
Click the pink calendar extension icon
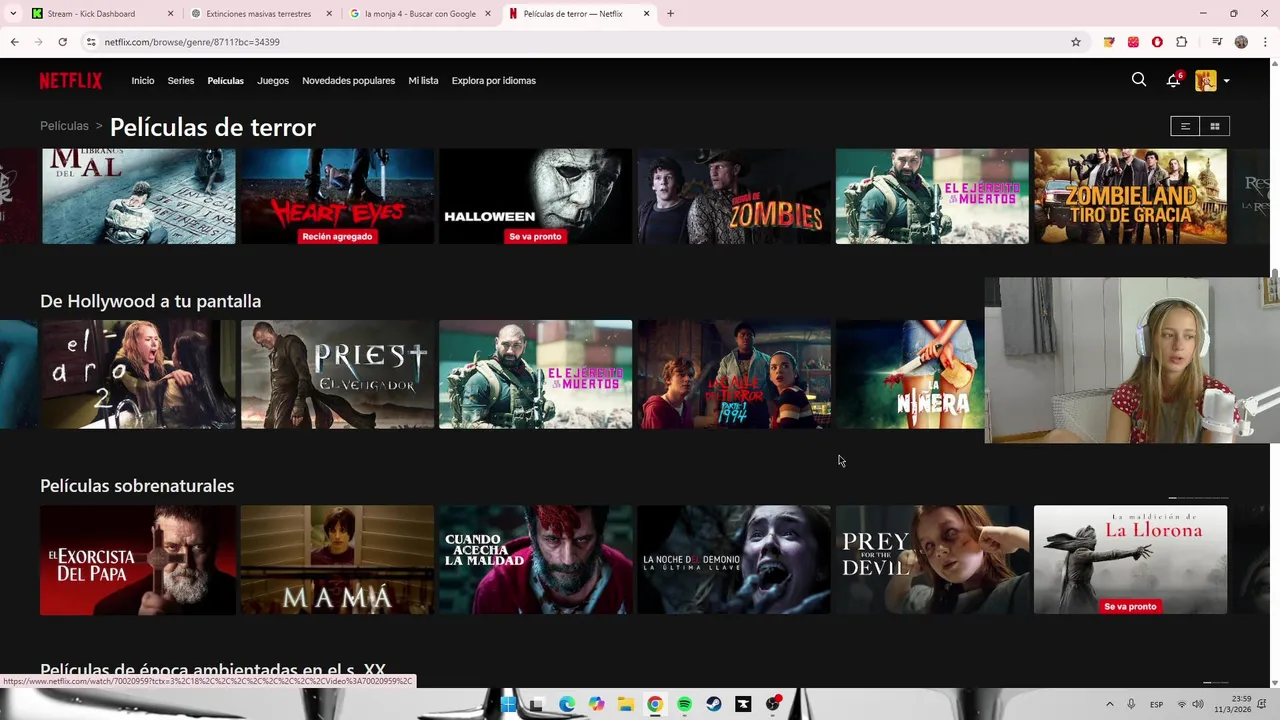[x=1133, y=42]
